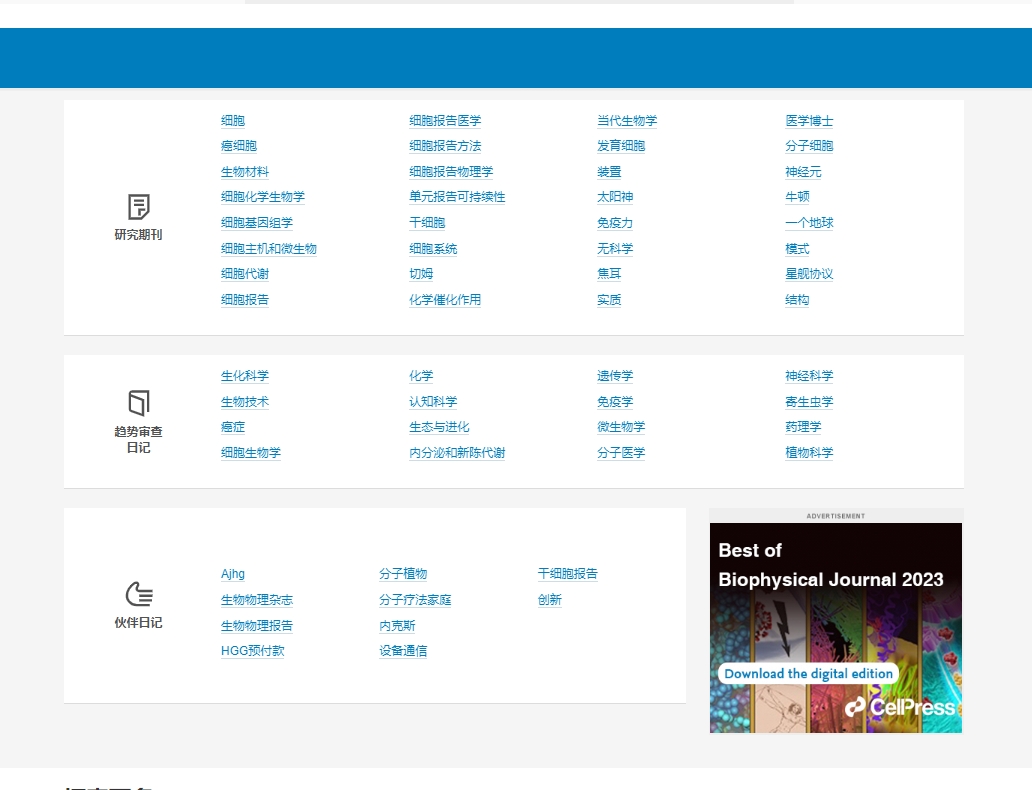This screenshot has width=1032, height=790.
Task: Open HGG预付款 link
Action: [x=253, y=650]
